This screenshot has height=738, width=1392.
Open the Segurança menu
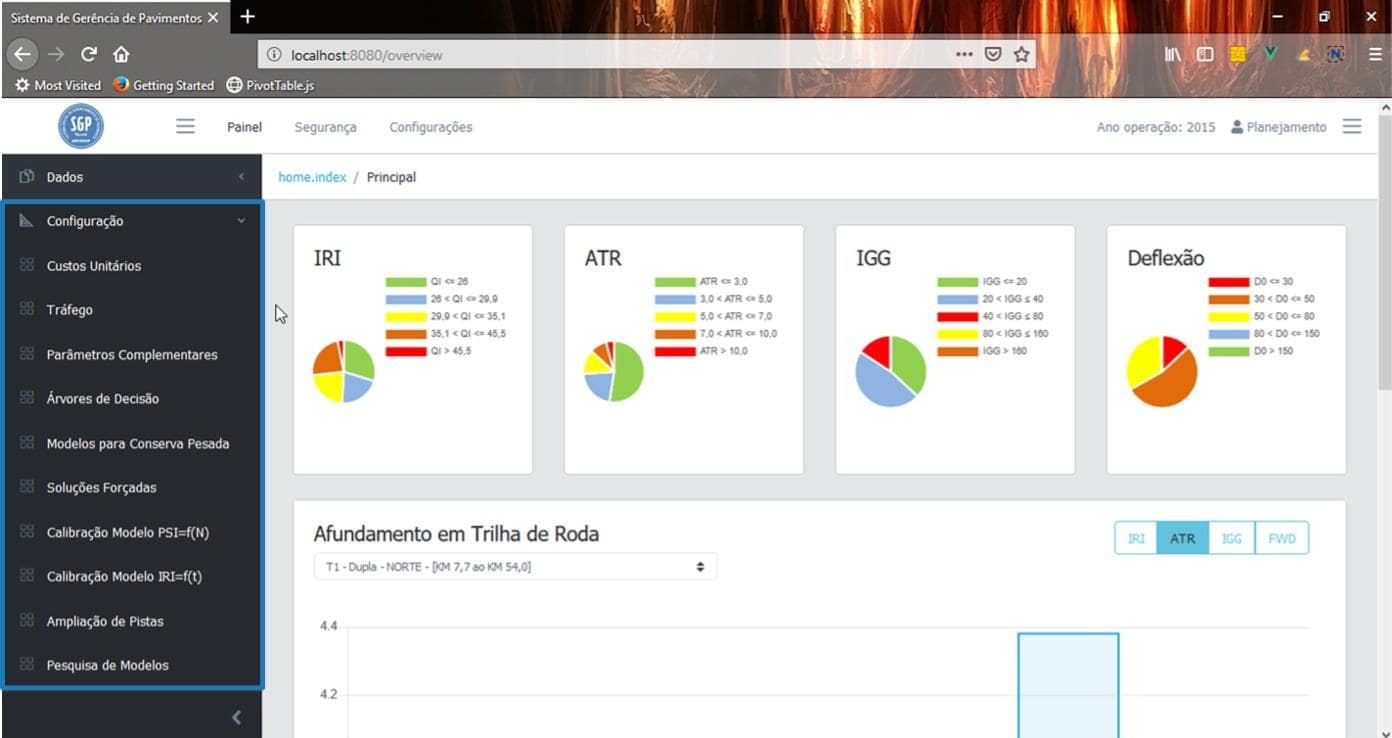pyautogui.click(x=325, y=127)
